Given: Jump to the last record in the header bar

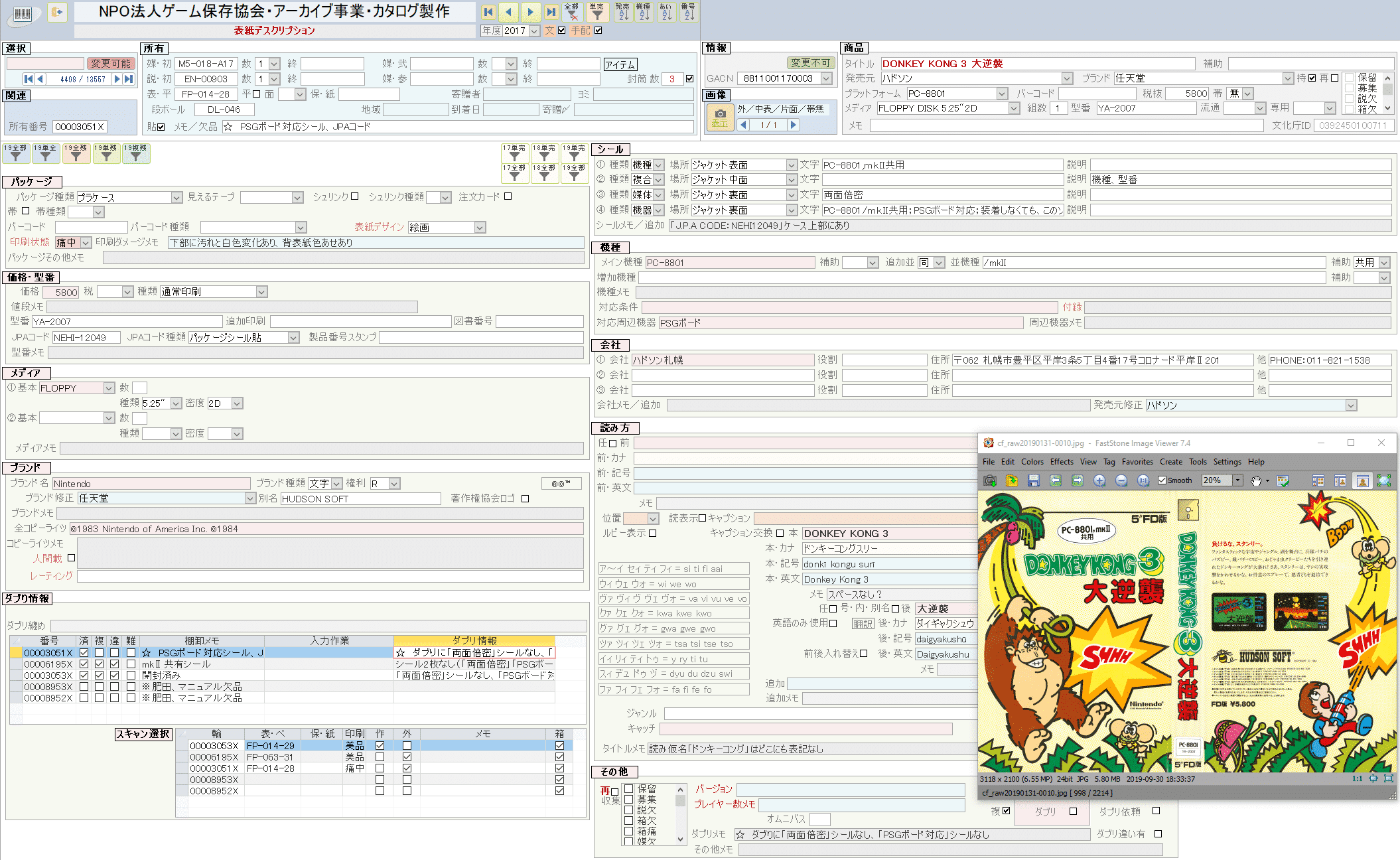Looking at the screenshot, I should point(551,11).
